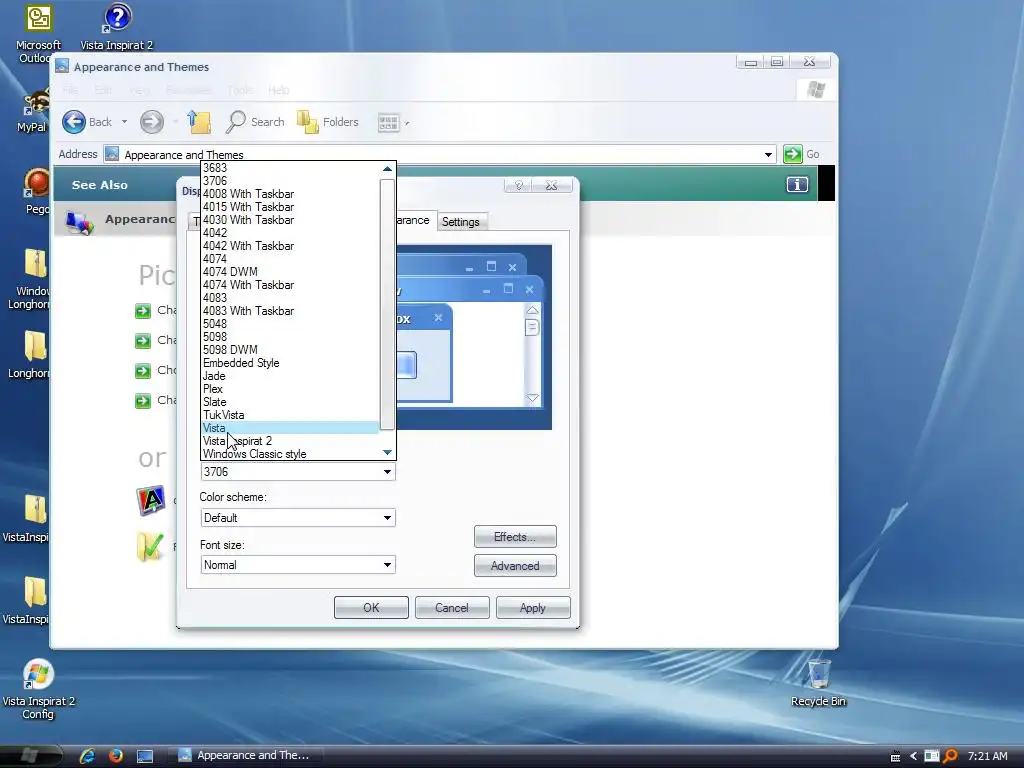Click the keyboard tray icon
This screenshot has height=768, width=1024.
click(895, 757)
